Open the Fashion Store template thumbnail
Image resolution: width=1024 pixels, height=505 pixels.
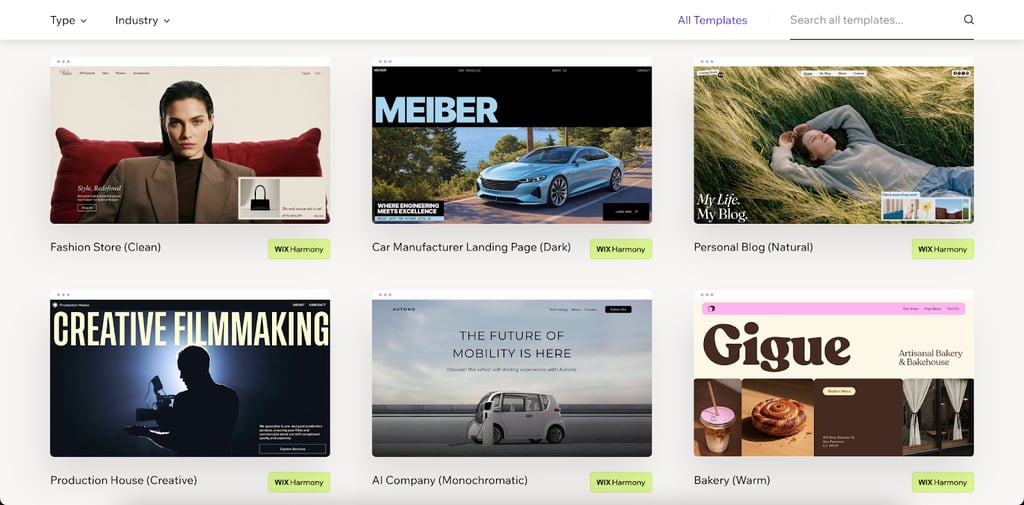tap(190, 140)
